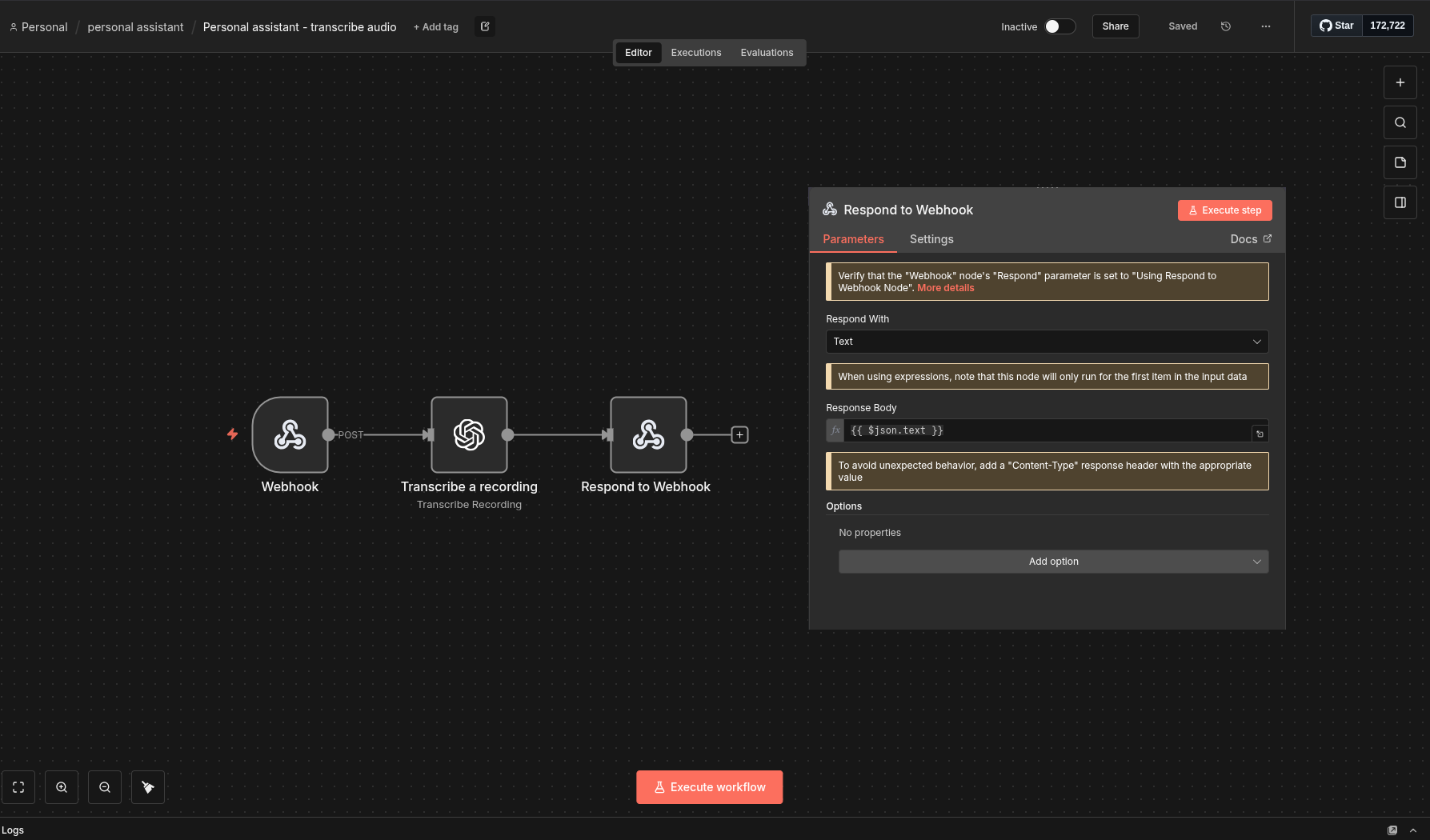This screenshot has width=1430, height=840.
Task: Zoom in on the canvas
Action: tap(62, 787)
